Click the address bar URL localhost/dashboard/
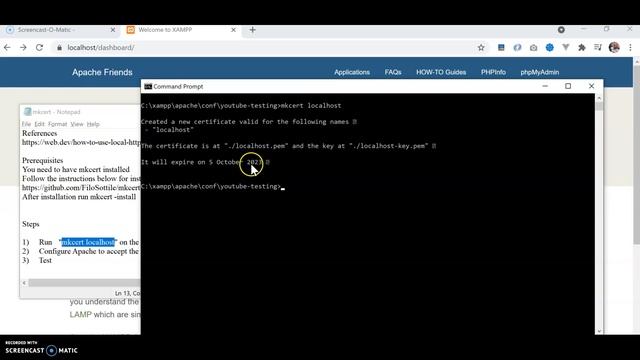Screen dimensions: 640x360 (x=101, y=48)
